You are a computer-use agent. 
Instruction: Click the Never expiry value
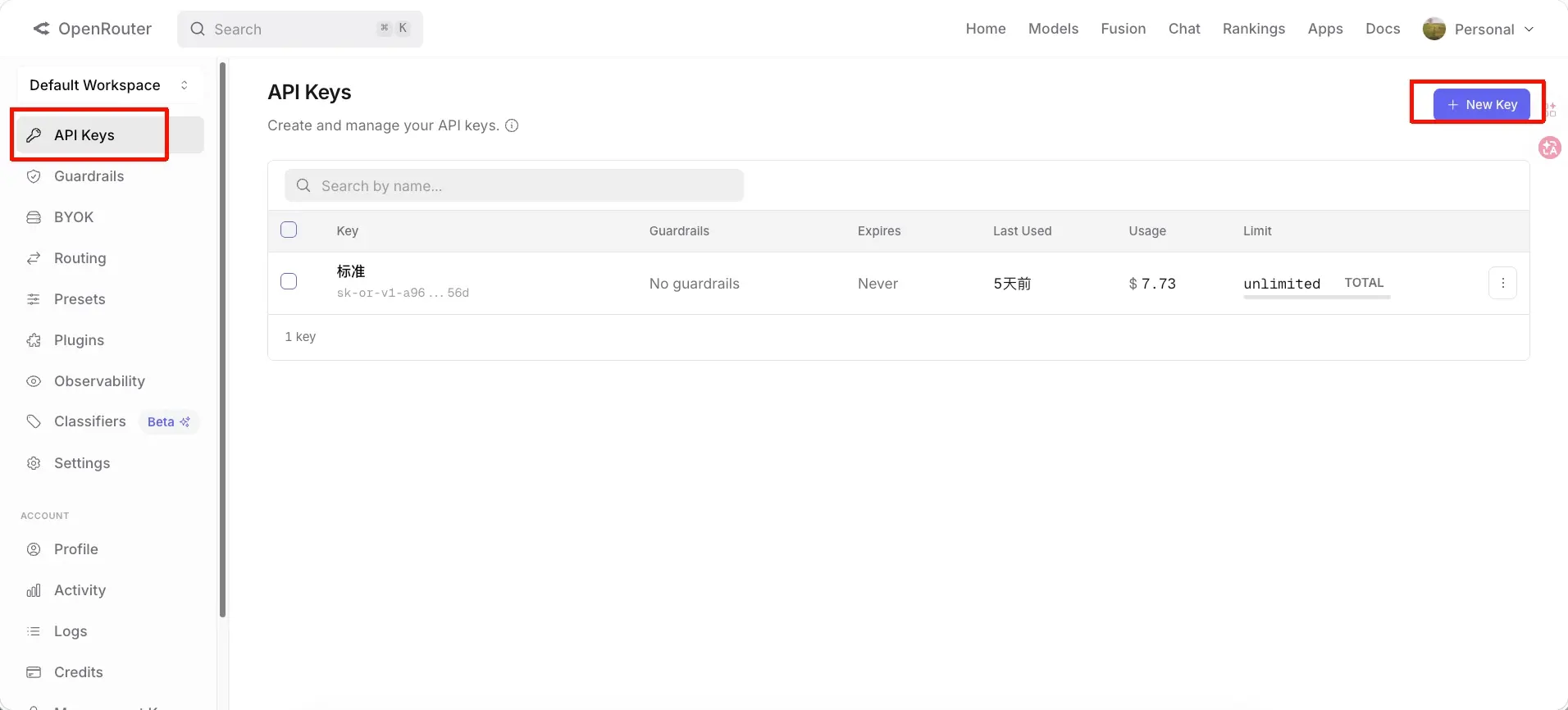click(877, 284)
